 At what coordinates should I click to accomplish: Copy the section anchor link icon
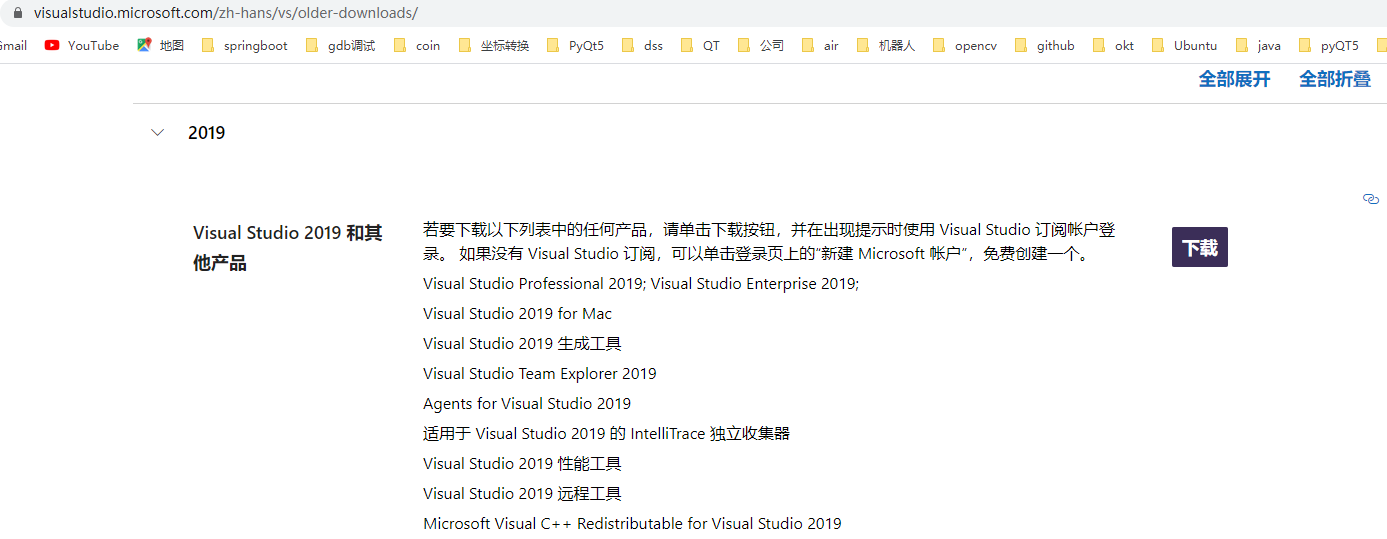coord(1371,199)
